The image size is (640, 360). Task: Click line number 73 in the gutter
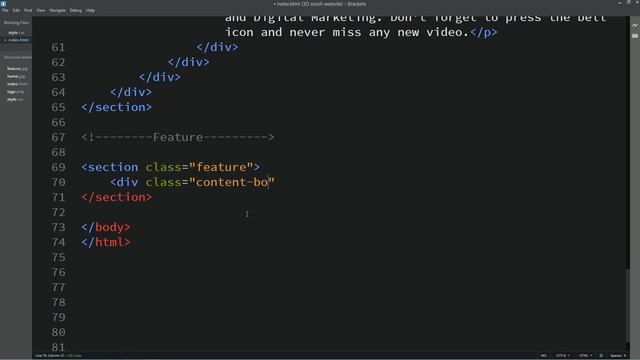(x=58, y=227)
